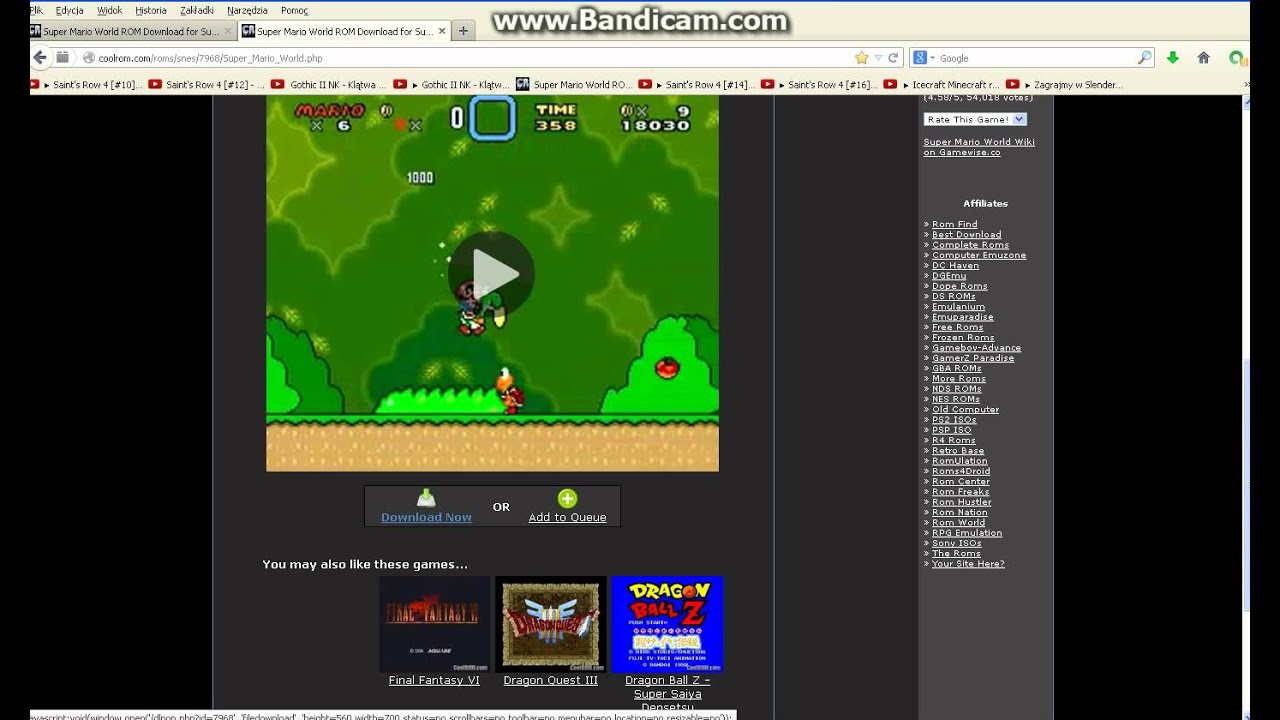Click the Download Now link
The image size is (1280, 720).
426,517
